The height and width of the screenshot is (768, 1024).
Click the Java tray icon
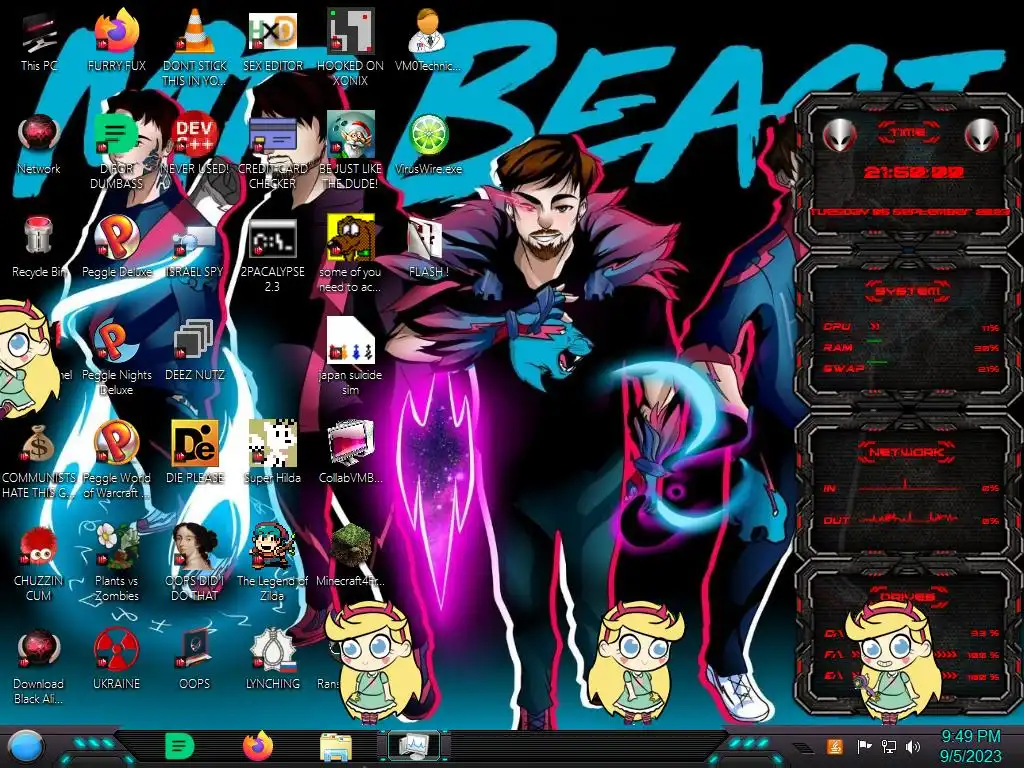click(x=835, y=746)
